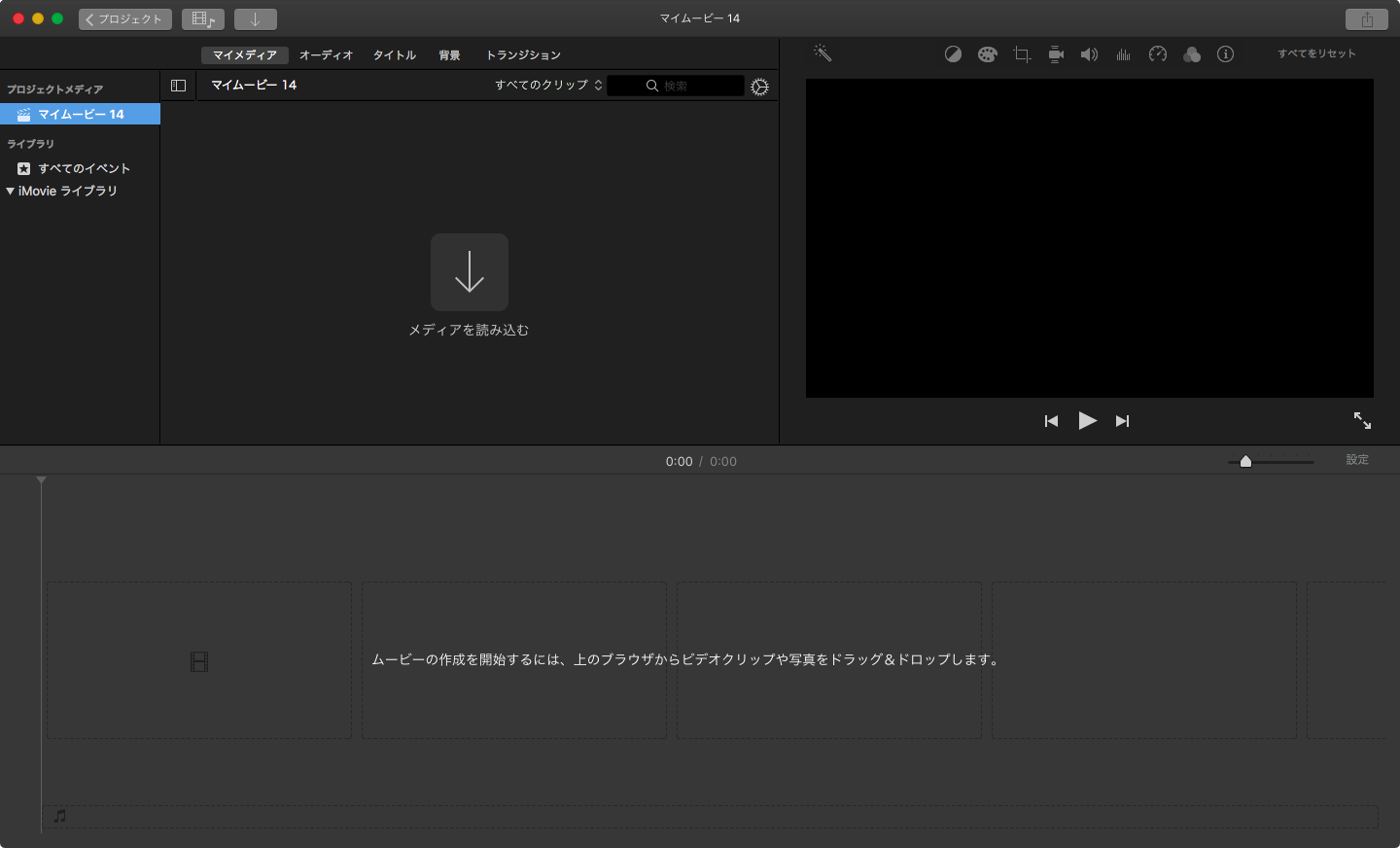Click the ライブラリ section header
This screenshot has width=1400, height=848.
click(x=30, y=144)
